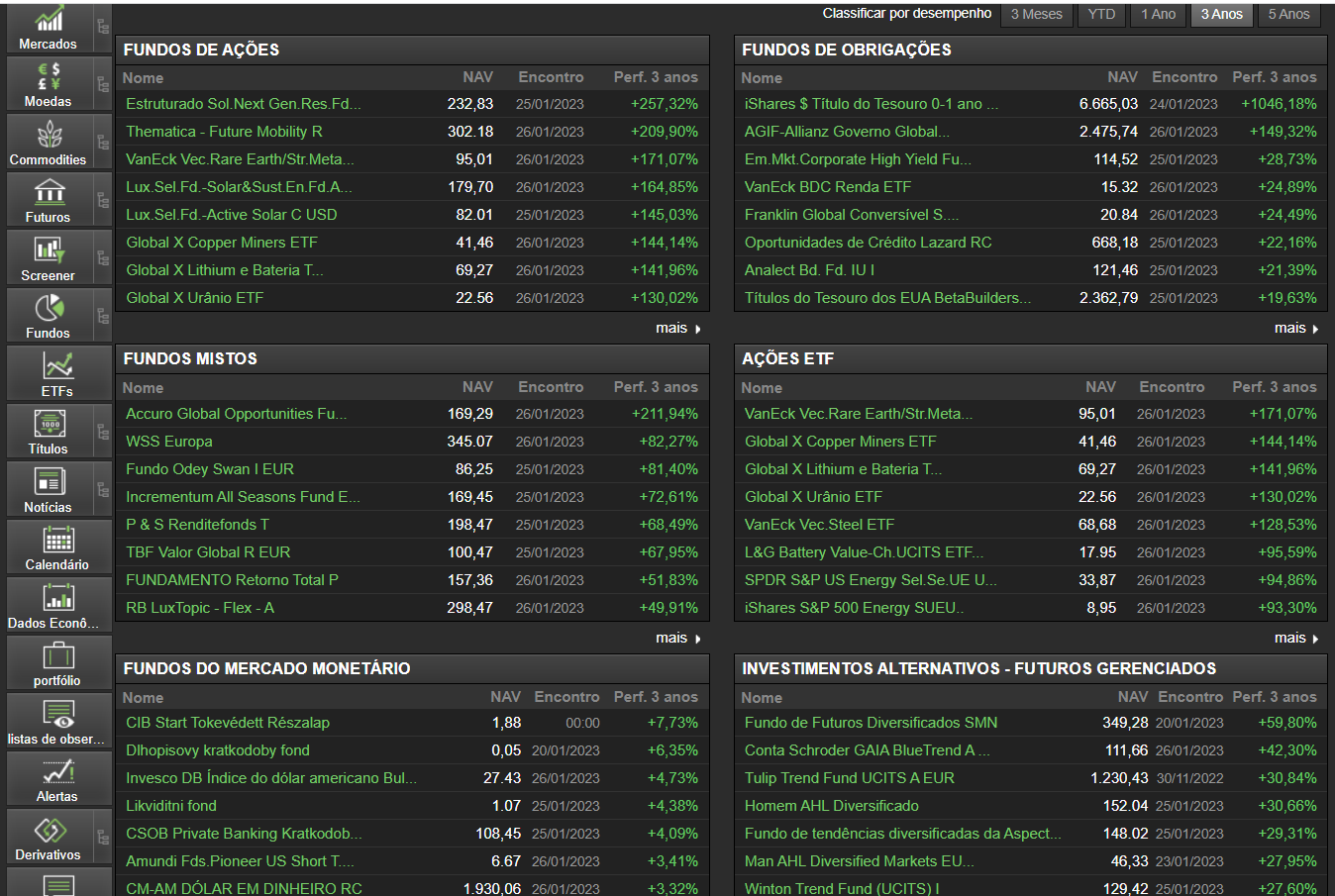Viewport: 1335px width, 896px height.
Task: Open Amundi Fds.Pioneer US Short fund
Action: 240,861
